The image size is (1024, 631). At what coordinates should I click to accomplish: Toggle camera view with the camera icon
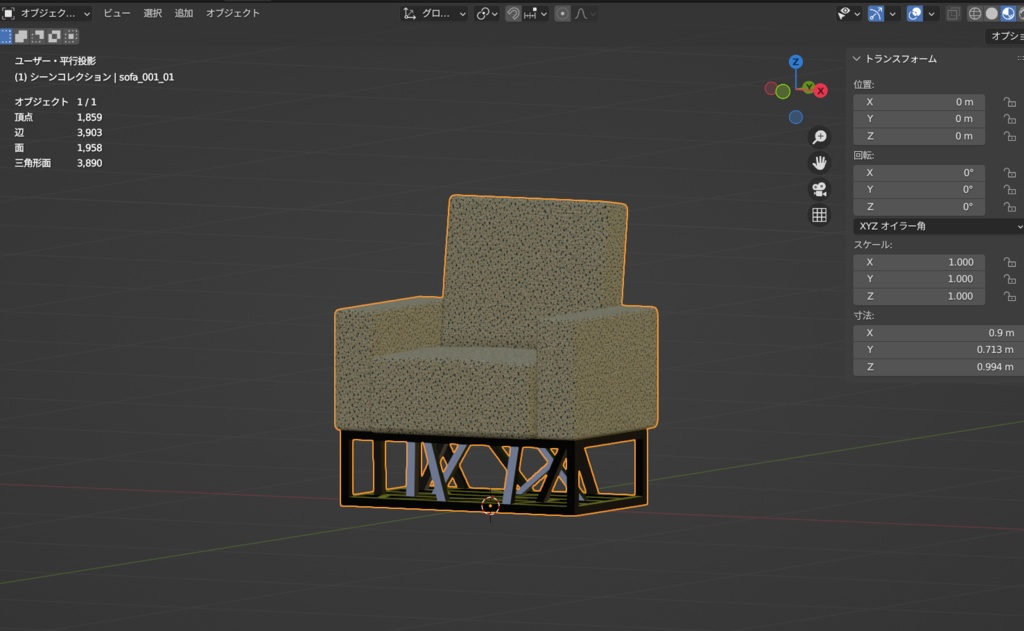coord(819,189)
